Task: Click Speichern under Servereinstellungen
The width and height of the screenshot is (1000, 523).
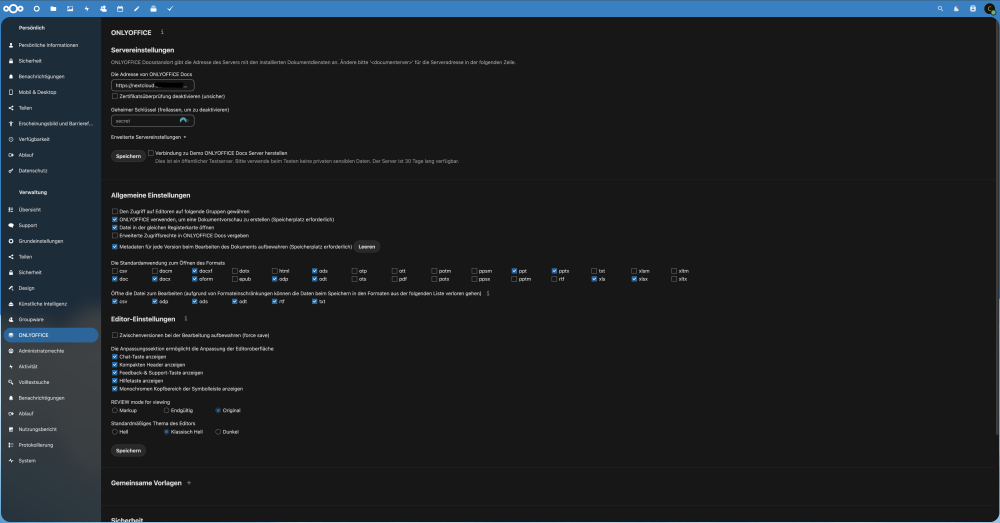Action: 128,156
